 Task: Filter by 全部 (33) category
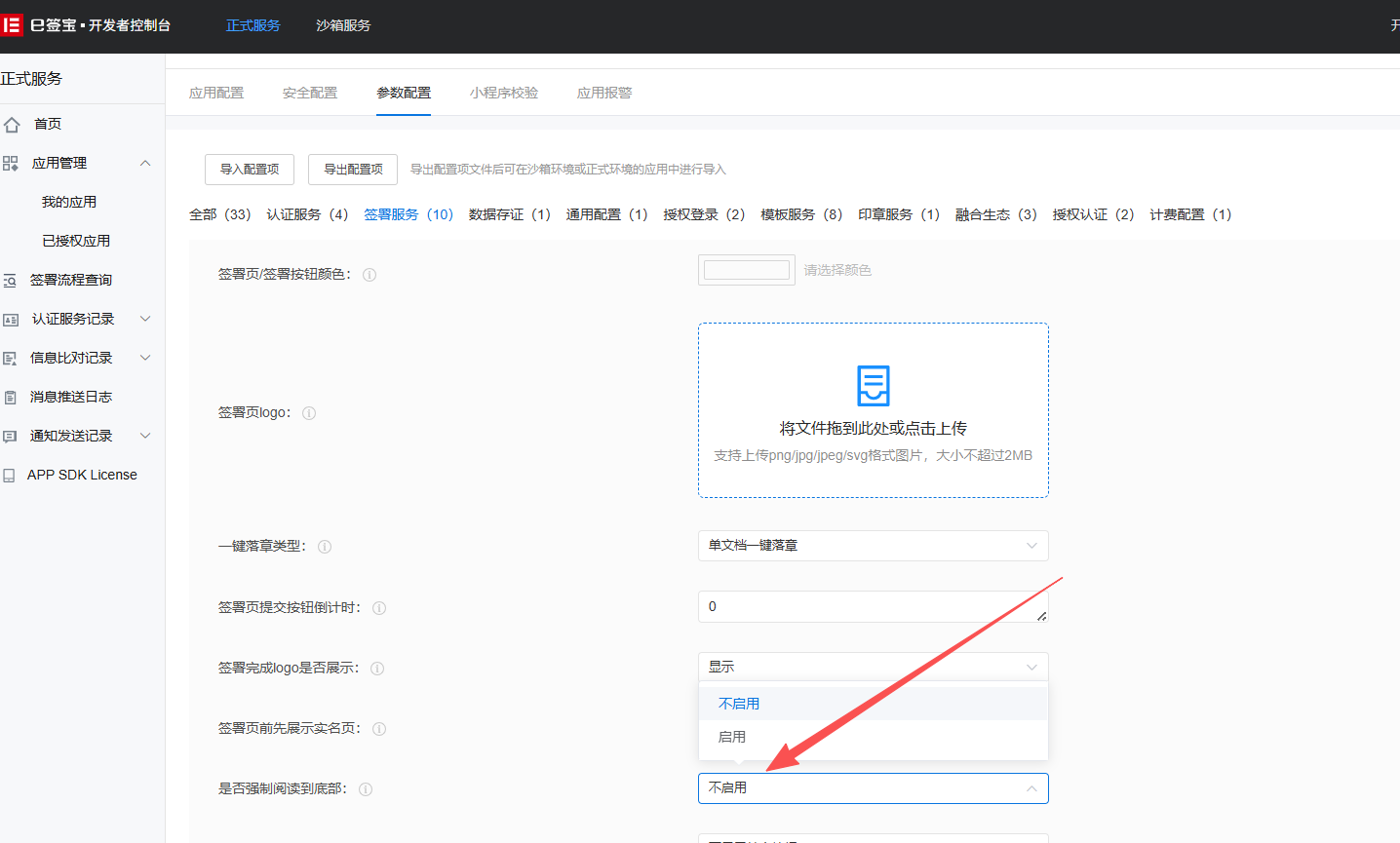pyautogui.click(x=220, y=214)
